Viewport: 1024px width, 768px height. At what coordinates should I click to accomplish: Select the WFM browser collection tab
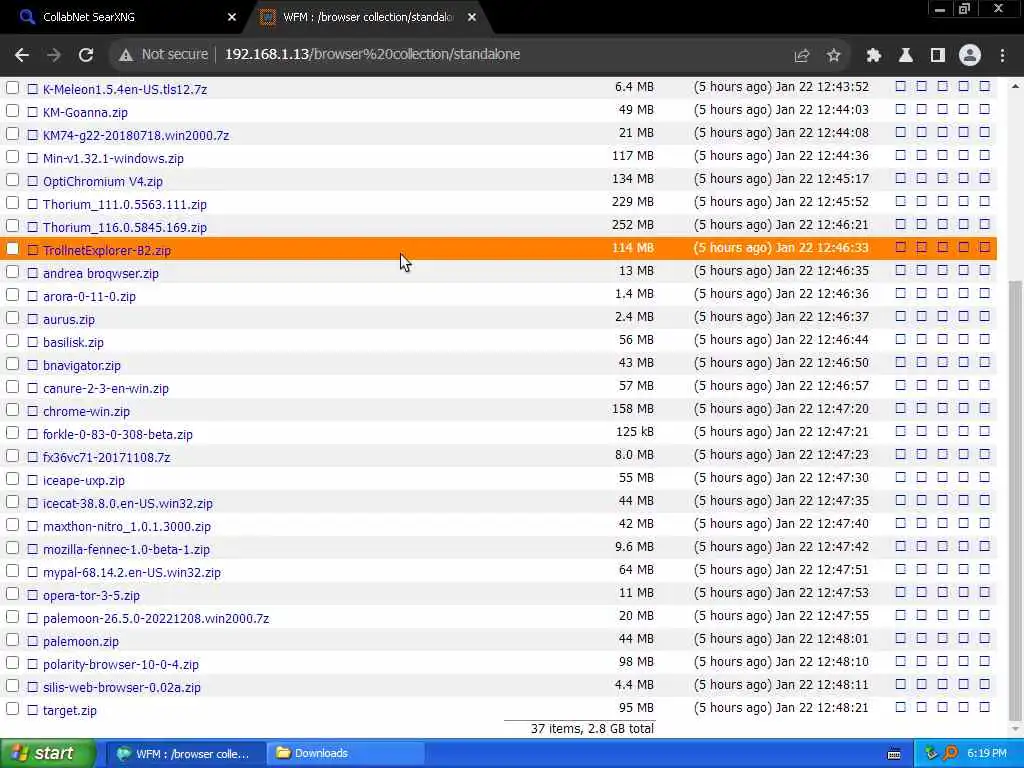point(369,17)
